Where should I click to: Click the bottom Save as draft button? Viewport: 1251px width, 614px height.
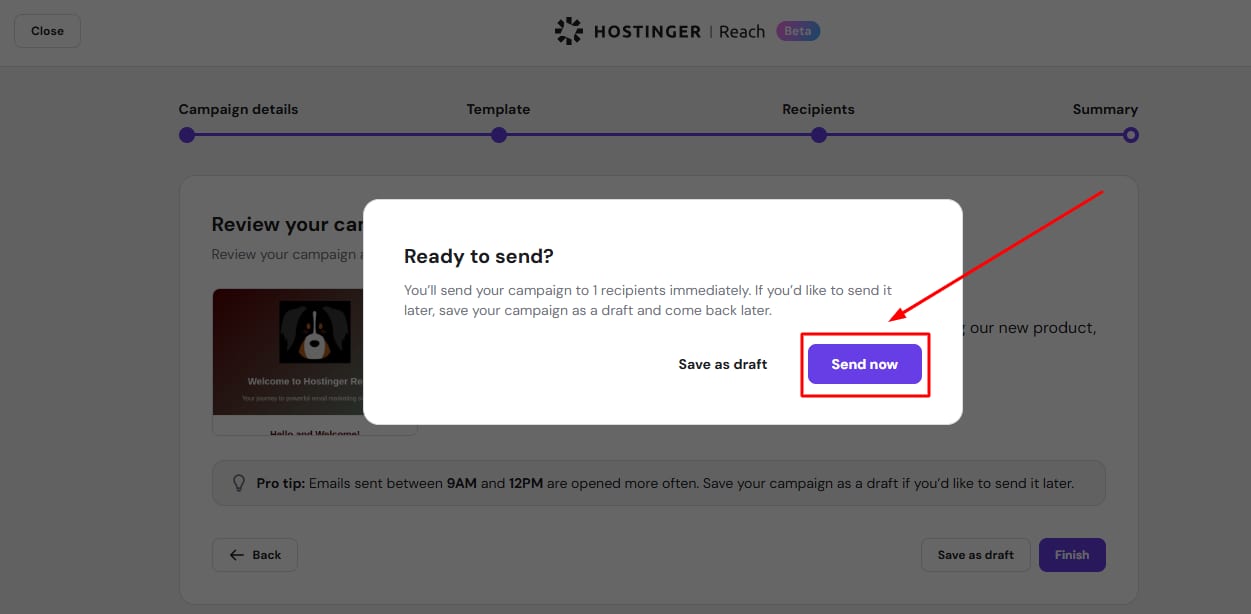975,555
